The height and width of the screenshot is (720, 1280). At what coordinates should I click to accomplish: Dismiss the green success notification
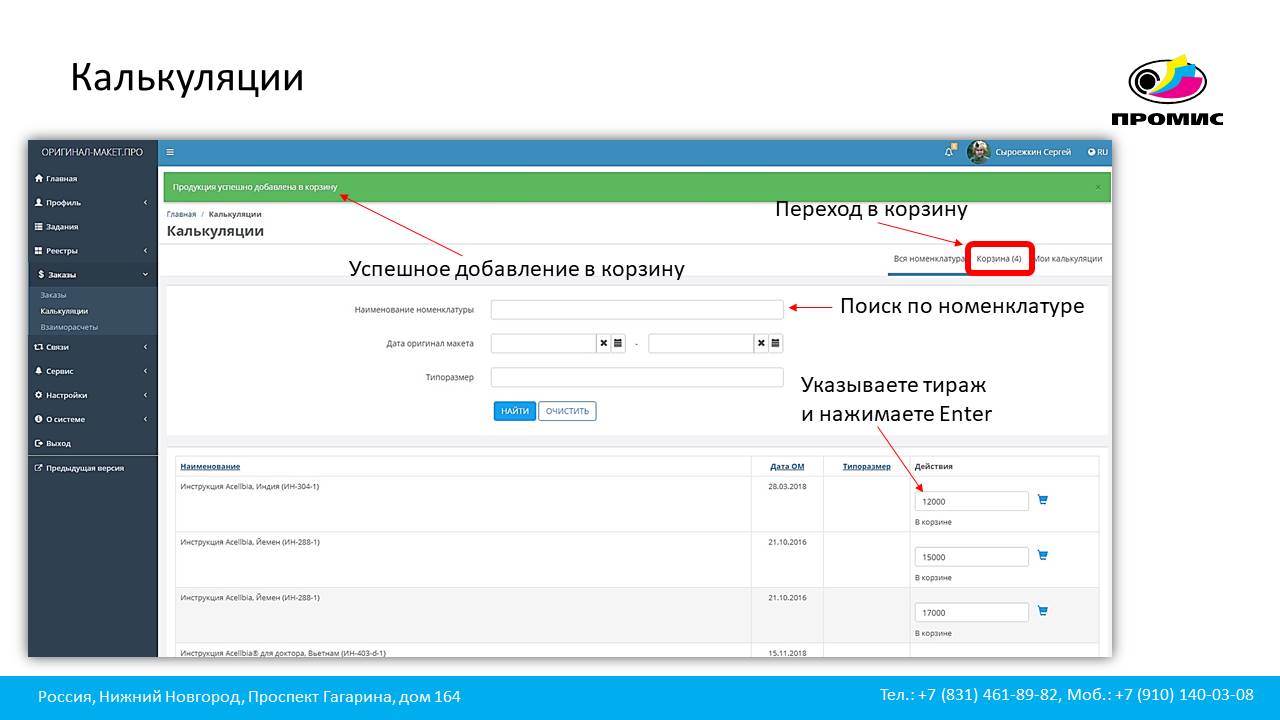(1098, 187)
